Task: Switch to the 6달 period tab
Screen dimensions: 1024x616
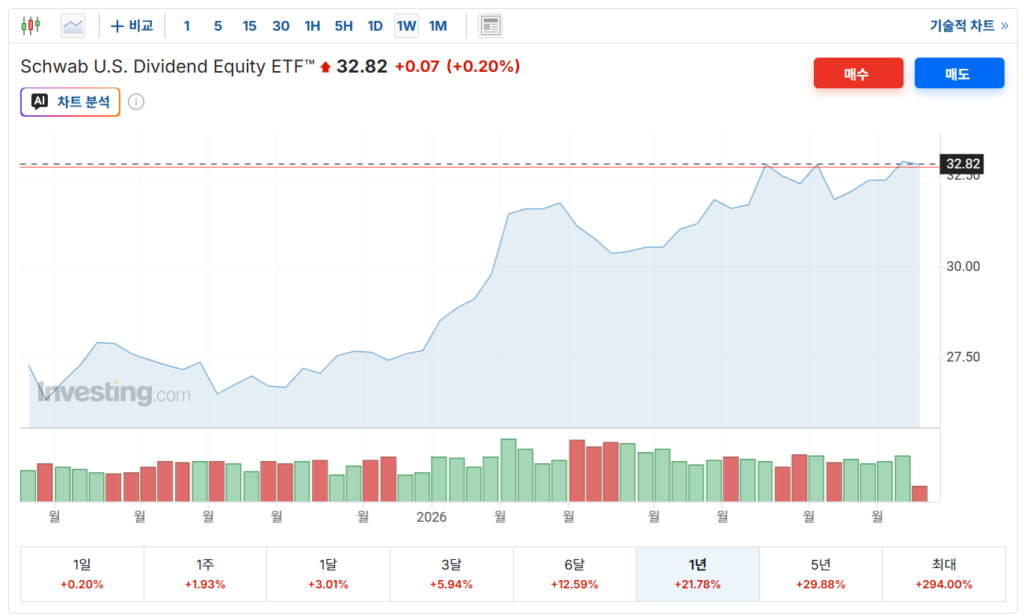Action: (x=575, y=574)
